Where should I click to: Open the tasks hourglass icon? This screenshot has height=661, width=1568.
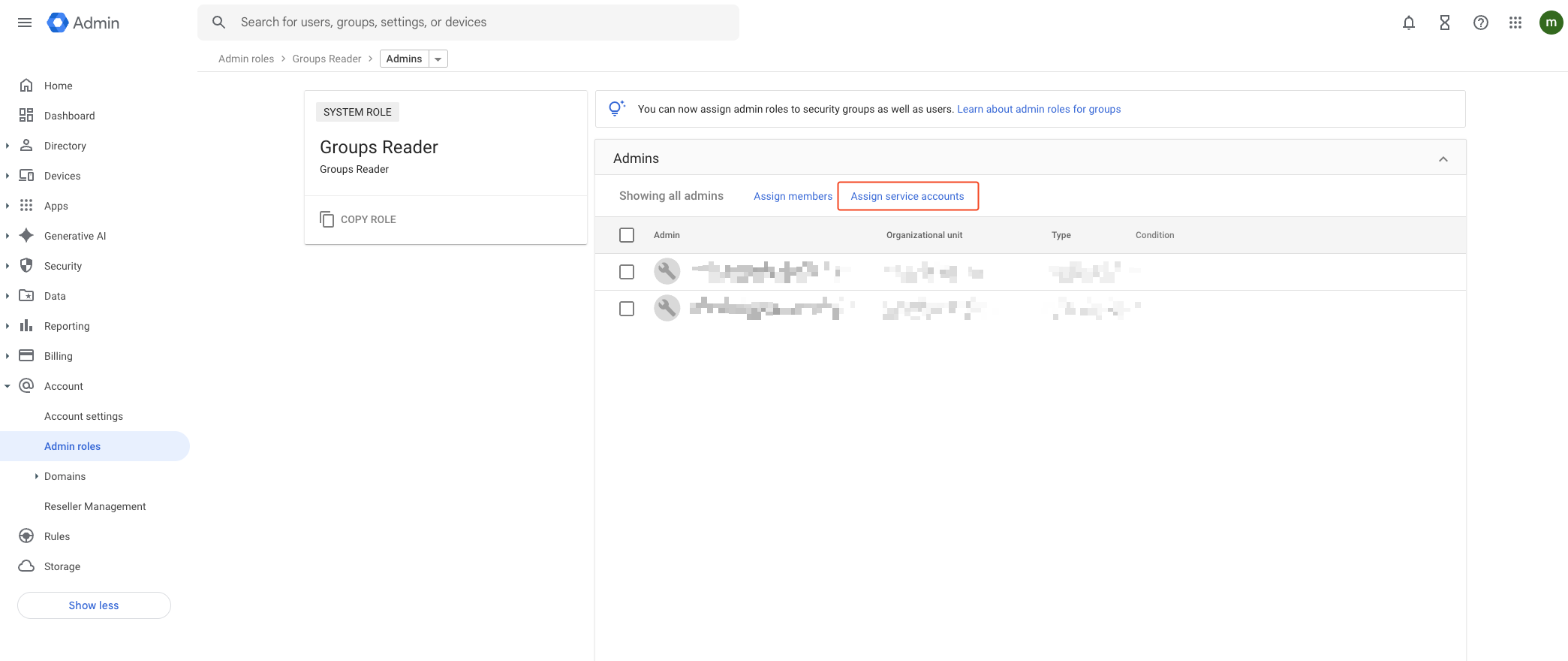coord(1444,23)
